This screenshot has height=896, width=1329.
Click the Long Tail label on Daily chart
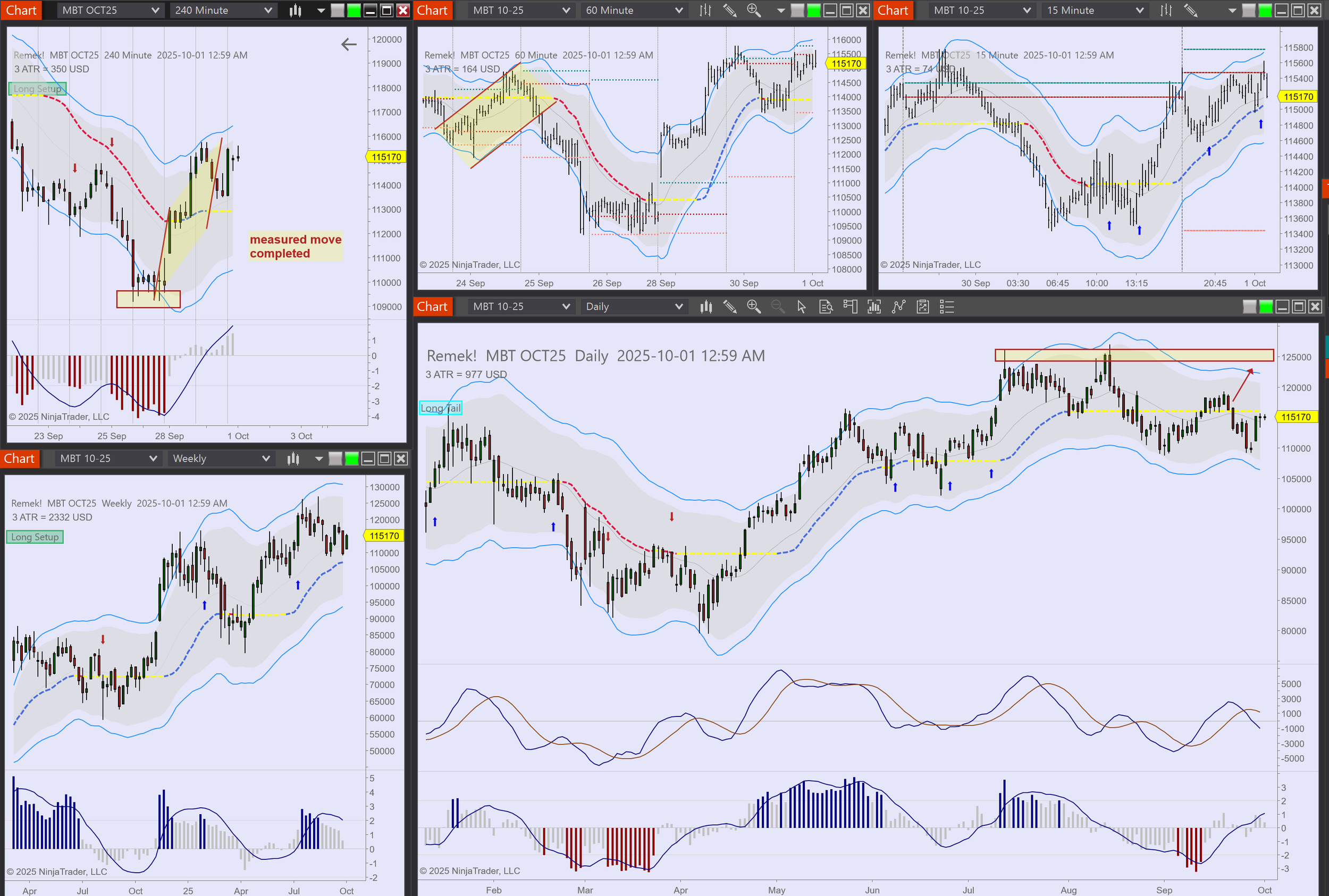click(x=440, y=408)
